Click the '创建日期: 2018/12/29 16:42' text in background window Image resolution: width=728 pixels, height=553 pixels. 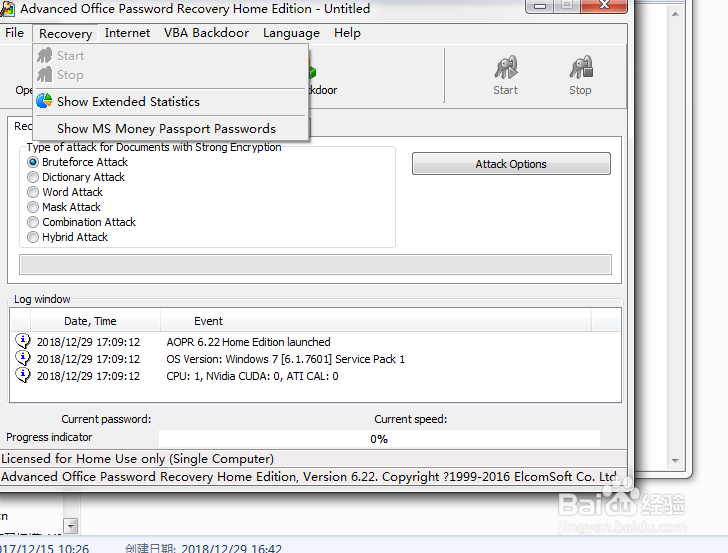[203, 548]
